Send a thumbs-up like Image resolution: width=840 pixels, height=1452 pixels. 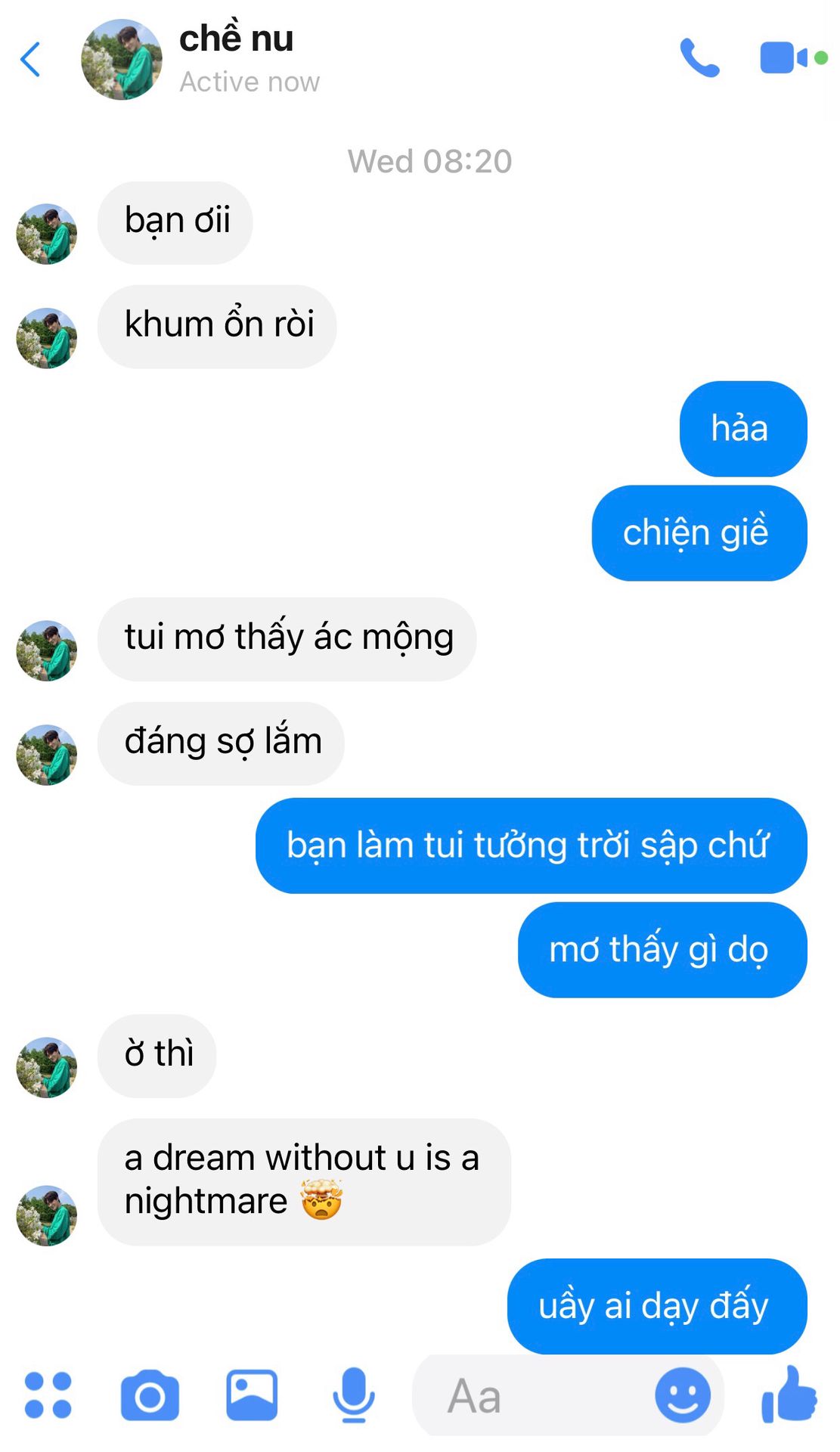pyautogui.click(x=789, y=1395)
